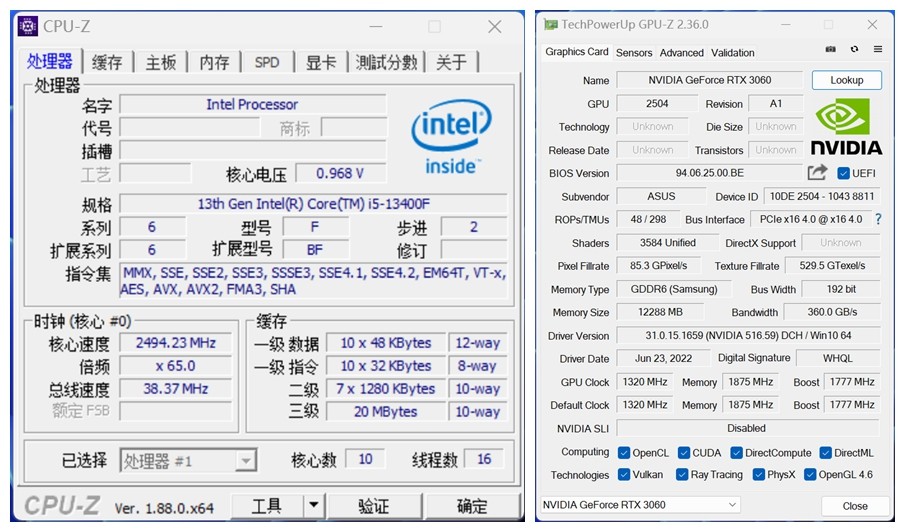
Task: Toggle the UEFI checkbox
Action: [x=843, y=173]
